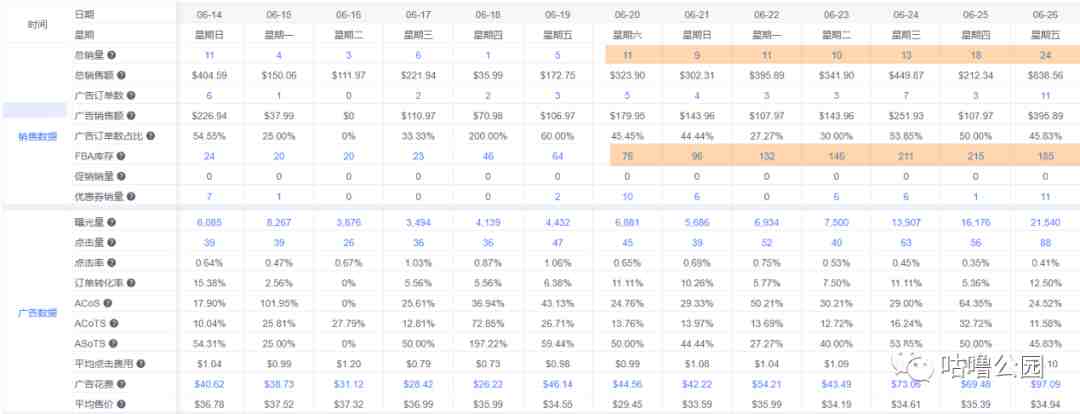Click the question mark icon after 点击率
The height and width of the screenshot is (414, 1080).
[111, 262]
